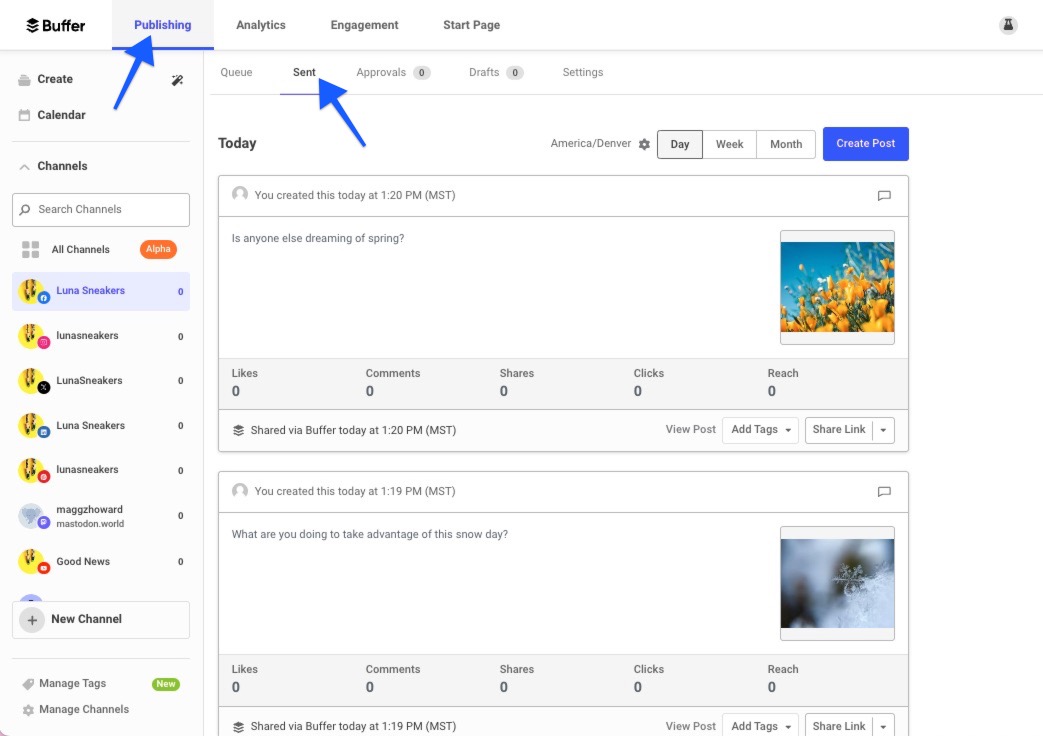The height and width of the screenshot is (736, 1043).
Task: Switch the calendar view to Week
Action: [x=730, y=144]
